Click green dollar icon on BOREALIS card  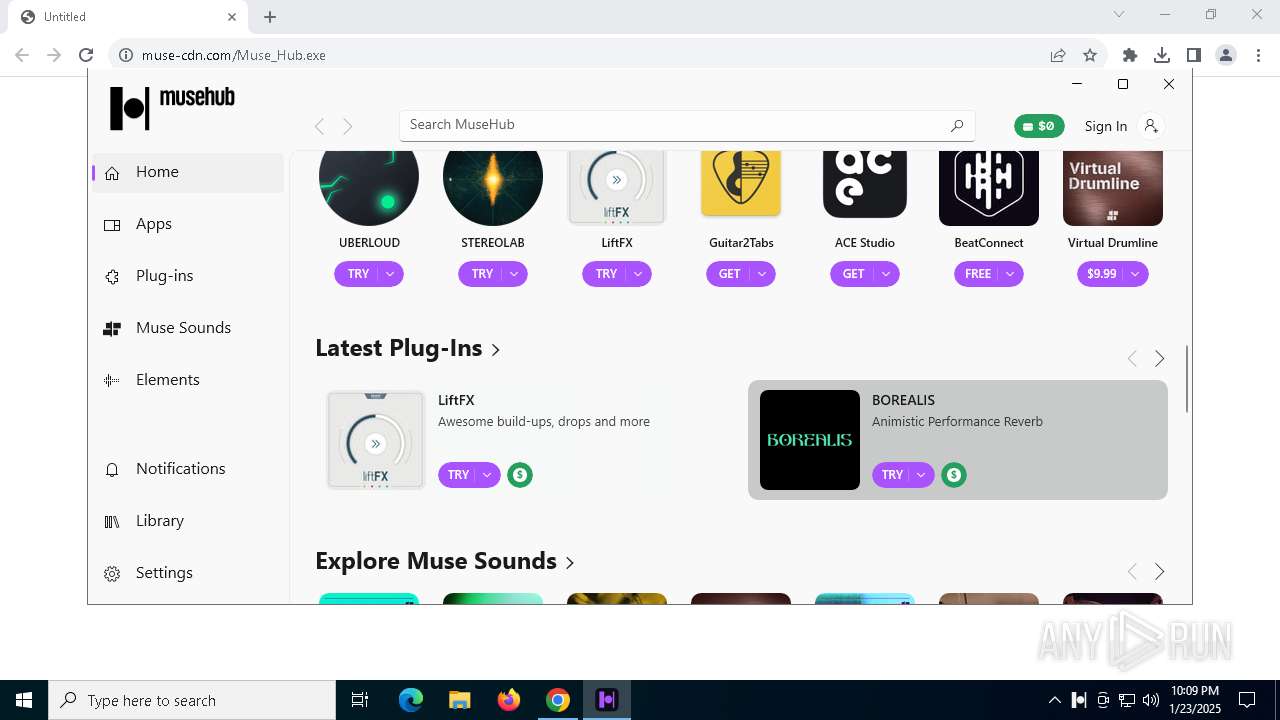click(x=954, y=475)
